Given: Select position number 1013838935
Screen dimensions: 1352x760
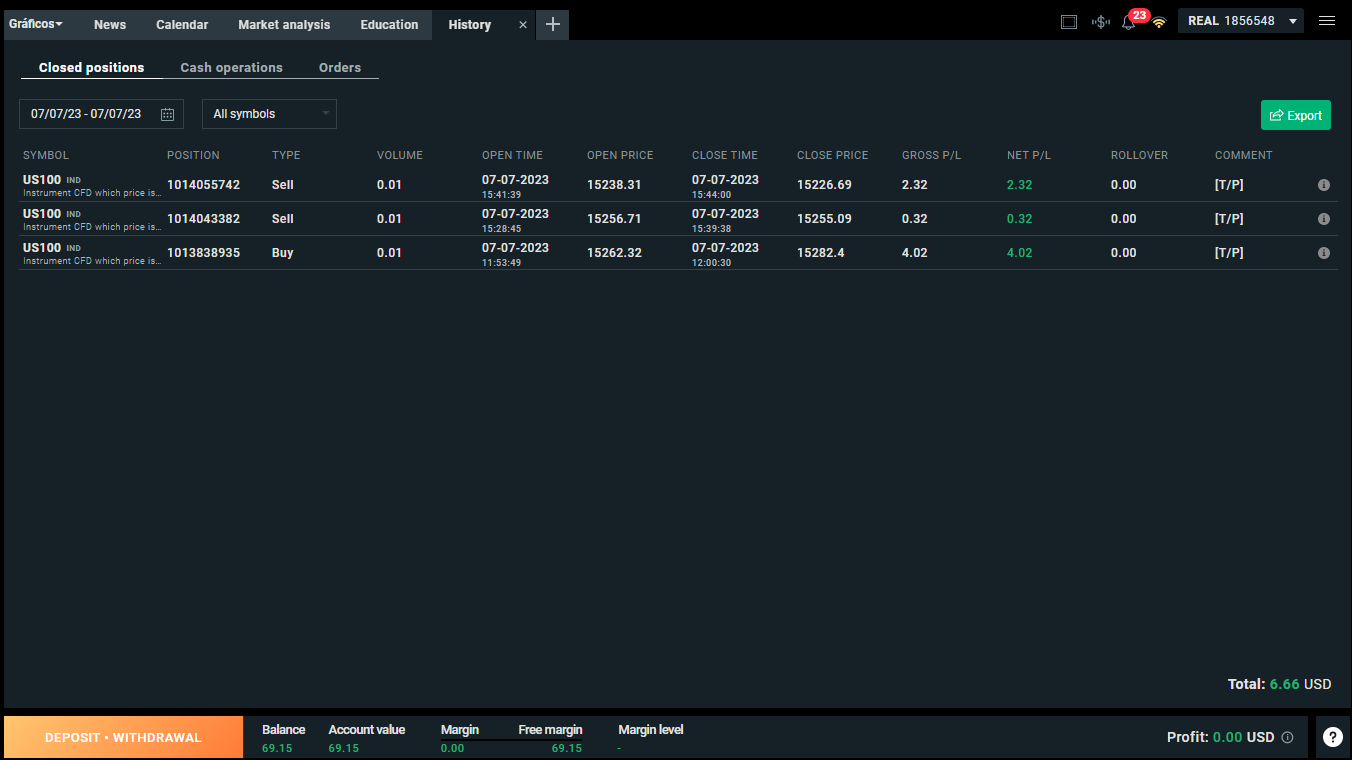Looking at the screenshot, I should 204,253.
